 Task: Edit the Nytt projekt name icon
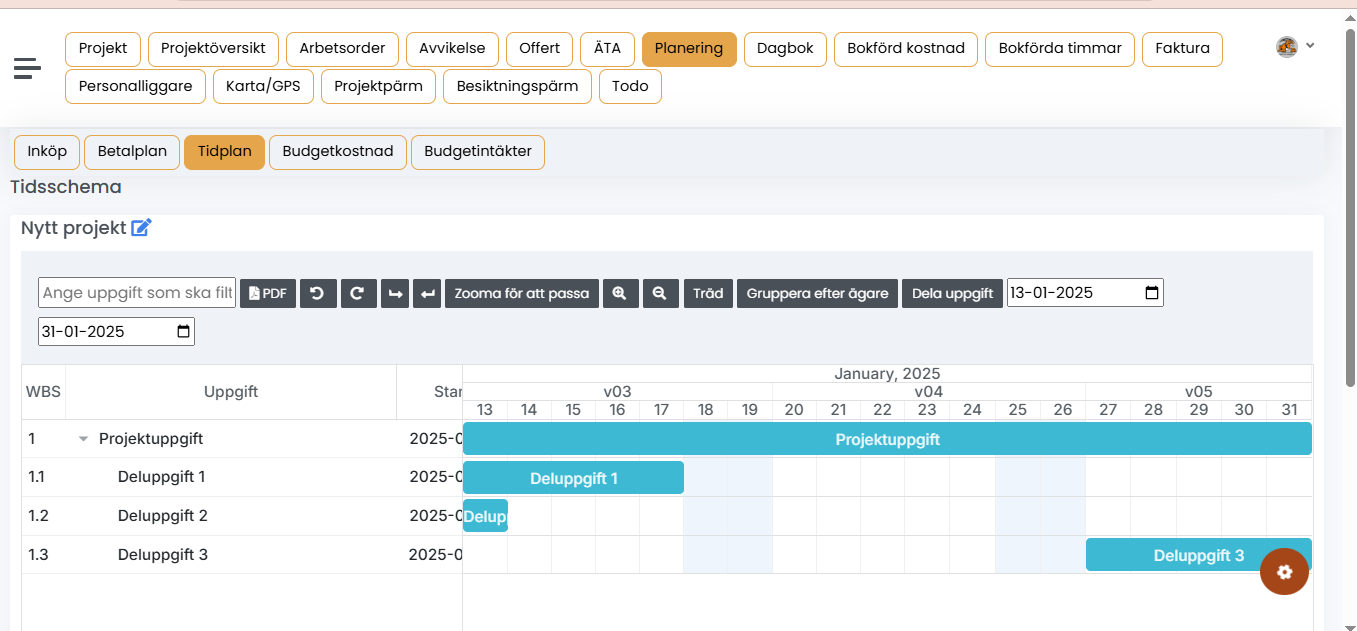(142, 228)
